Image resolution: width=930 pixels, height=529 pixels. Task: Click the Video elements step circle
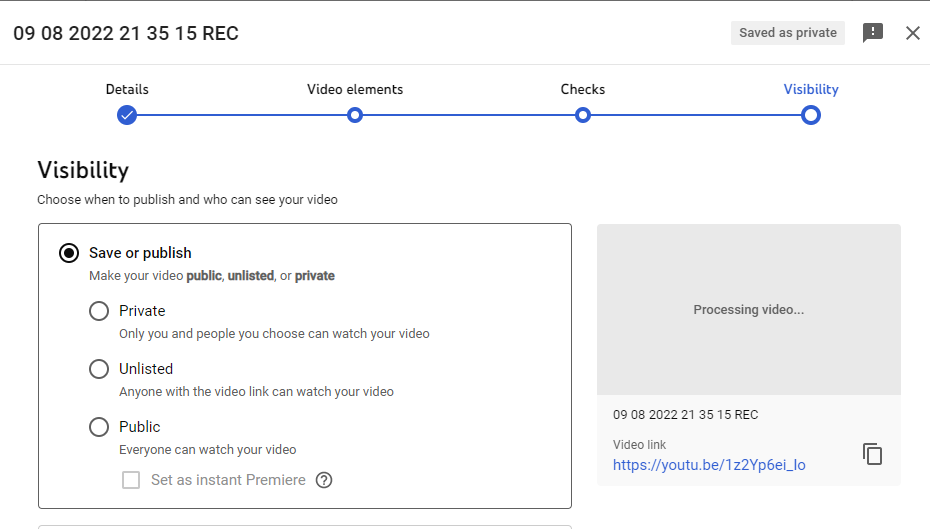(x=354, y=115)
